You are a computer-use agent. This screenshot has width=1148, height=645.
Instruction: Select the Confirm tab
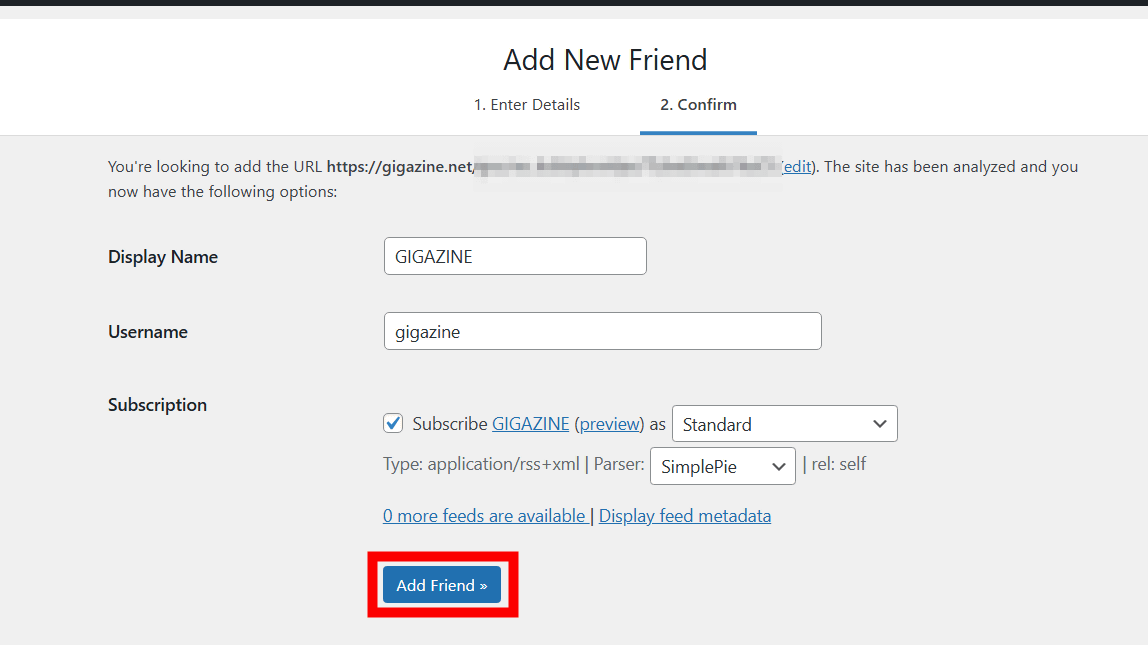click(698, 105)
